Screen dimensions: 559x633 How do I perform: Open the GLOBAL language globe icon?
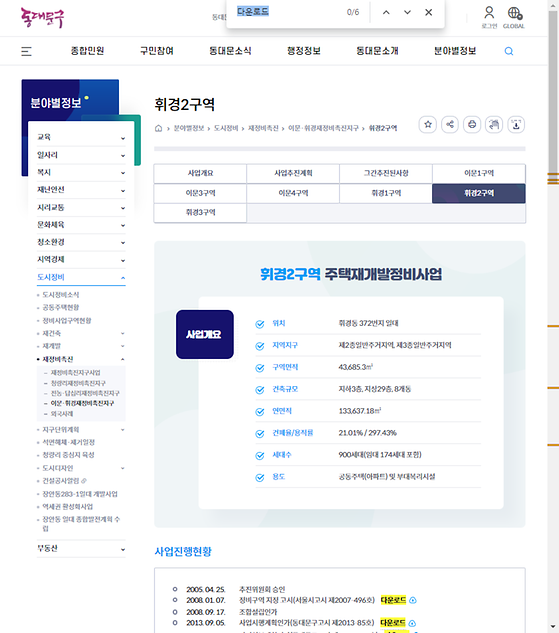[x=514, y=13]
